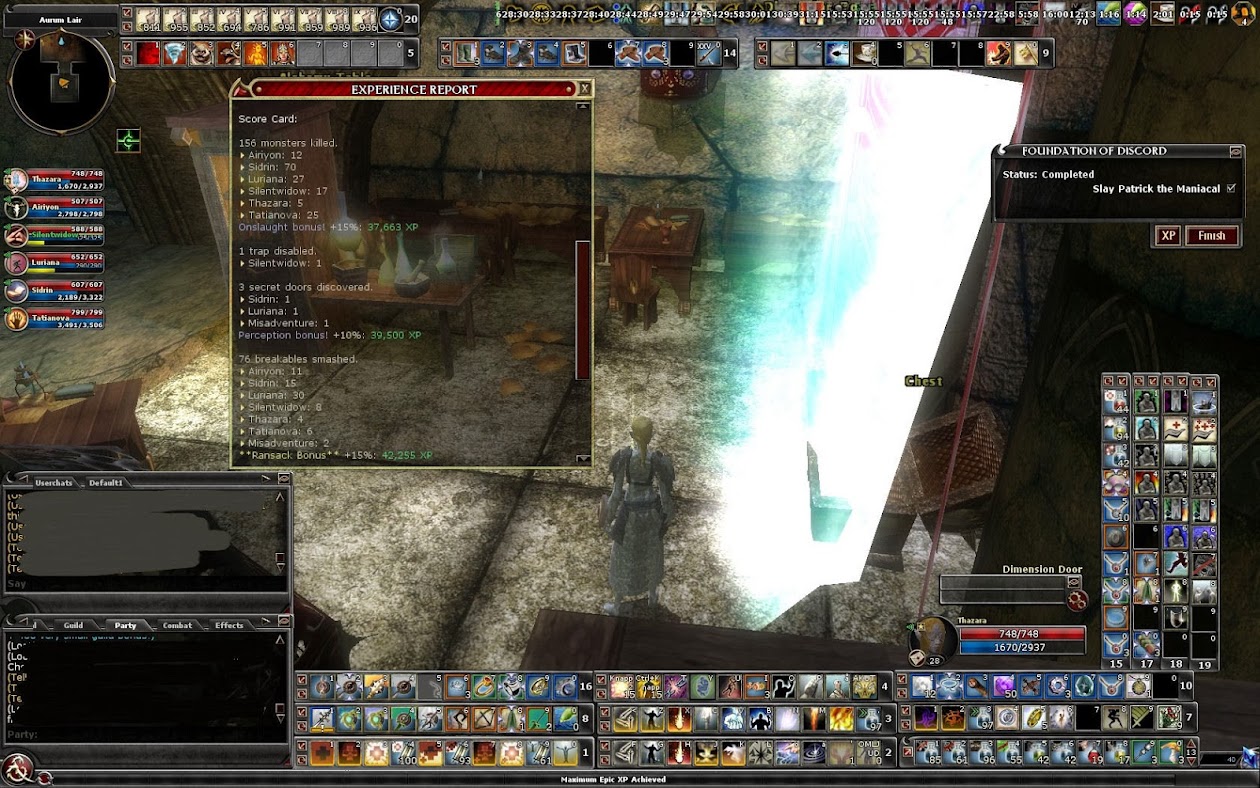The image size is (1260, 788).
Task: Click the up arrow in Userchats chat window
Action: [280, 496]
